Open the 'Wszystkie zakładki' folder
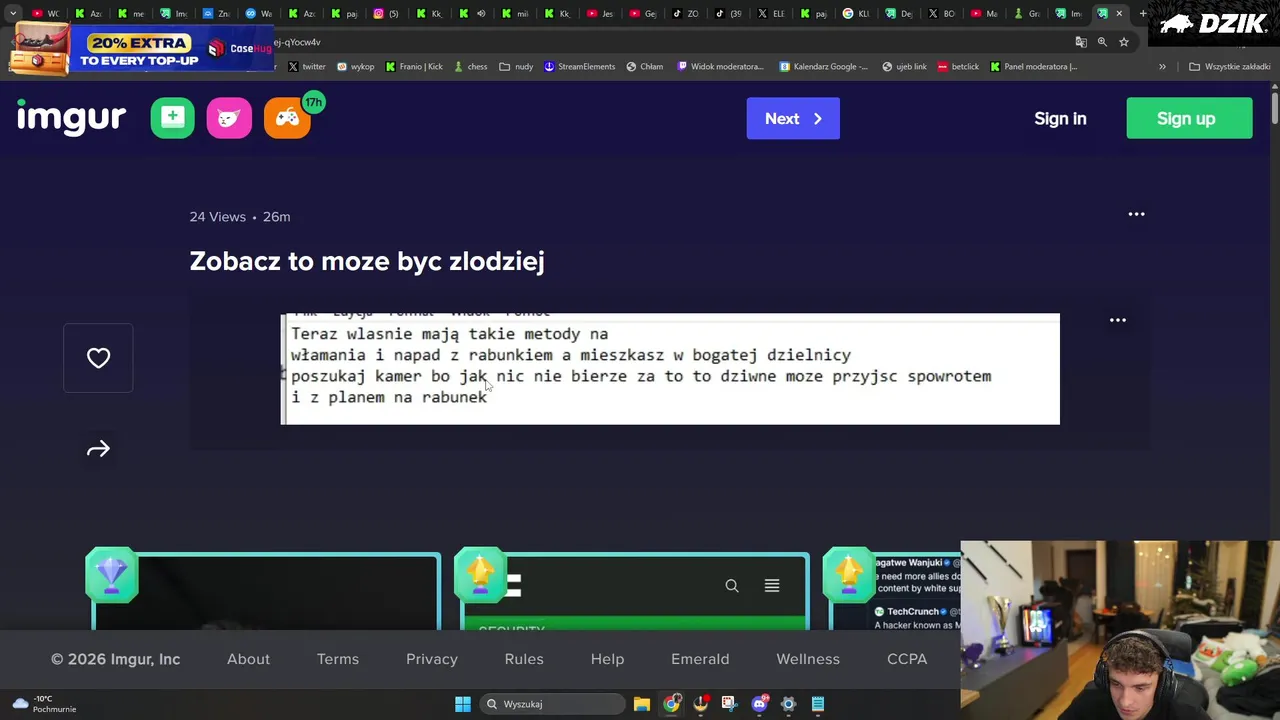This screenshot has width=1280, height=720. [1229, 67]
